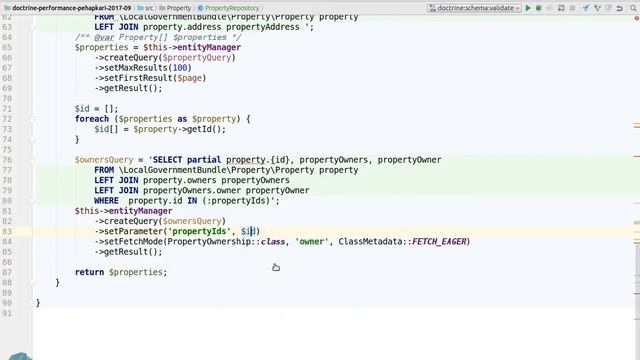Select the PropertyRepository class breadcrumb
The image size is (640, 360).
pyautogui.click(x=229, y=8)
